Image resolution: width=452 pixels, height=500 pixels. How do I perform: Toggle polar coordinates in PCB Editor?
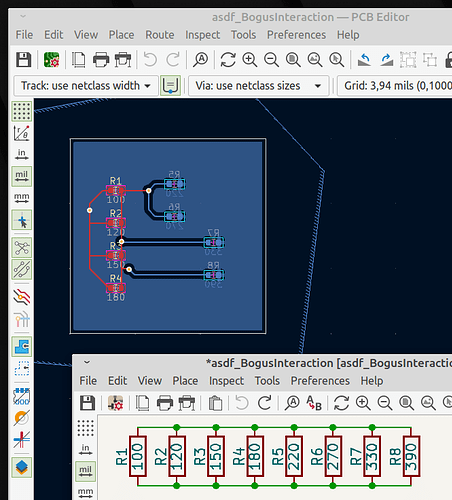tap(22, 133)
